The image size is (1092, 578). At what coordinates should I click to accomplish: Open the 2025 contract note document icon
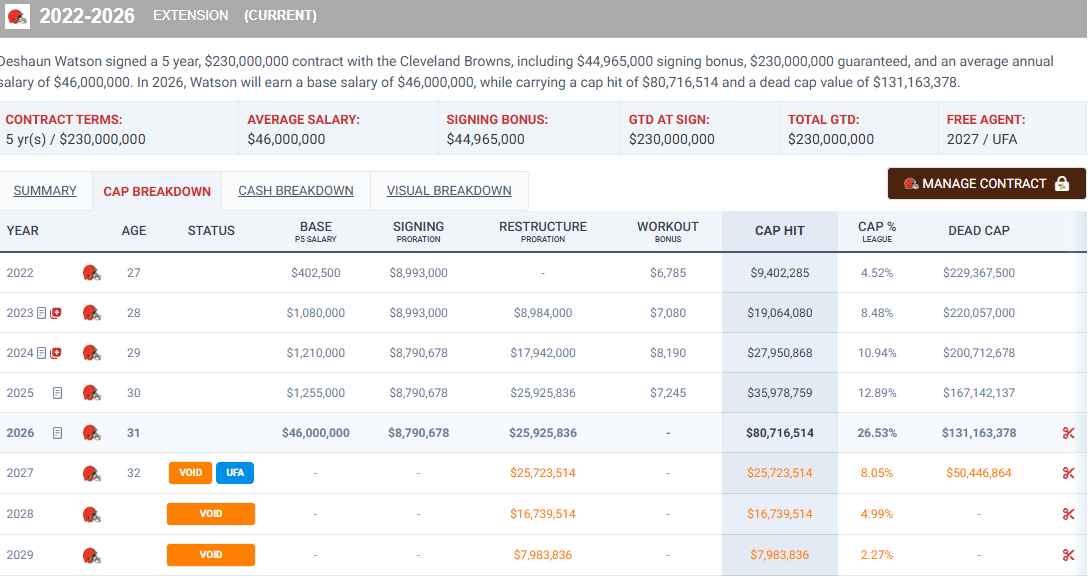coord(57,393)
